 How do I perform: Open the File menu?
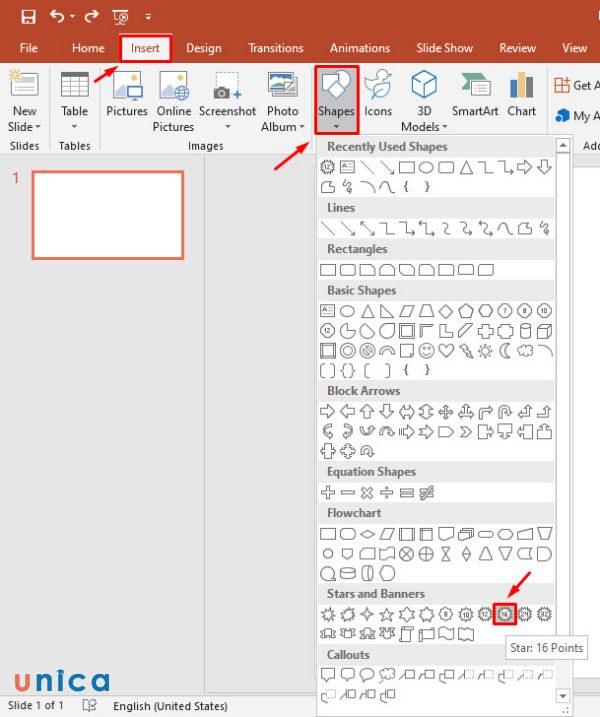(x=29, y=48)
